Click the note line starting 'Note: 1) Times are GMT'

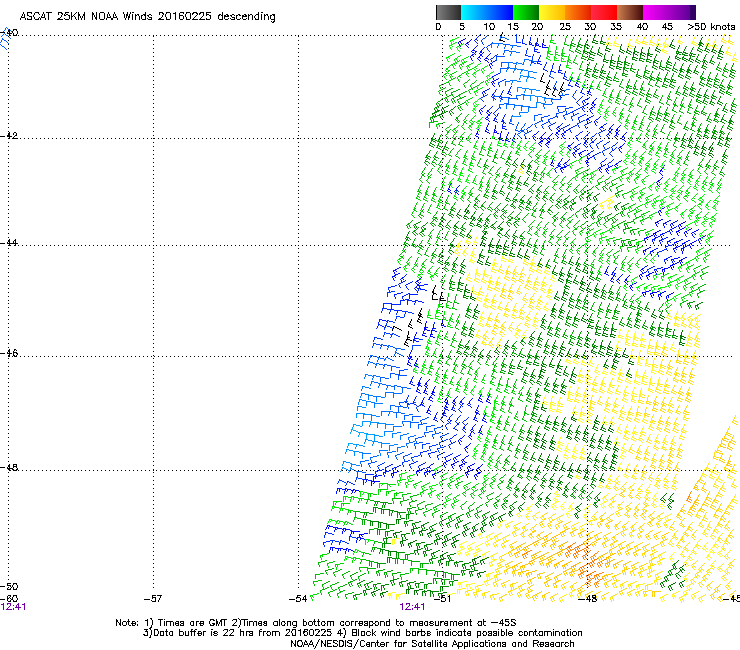click(x=316, y=623)
